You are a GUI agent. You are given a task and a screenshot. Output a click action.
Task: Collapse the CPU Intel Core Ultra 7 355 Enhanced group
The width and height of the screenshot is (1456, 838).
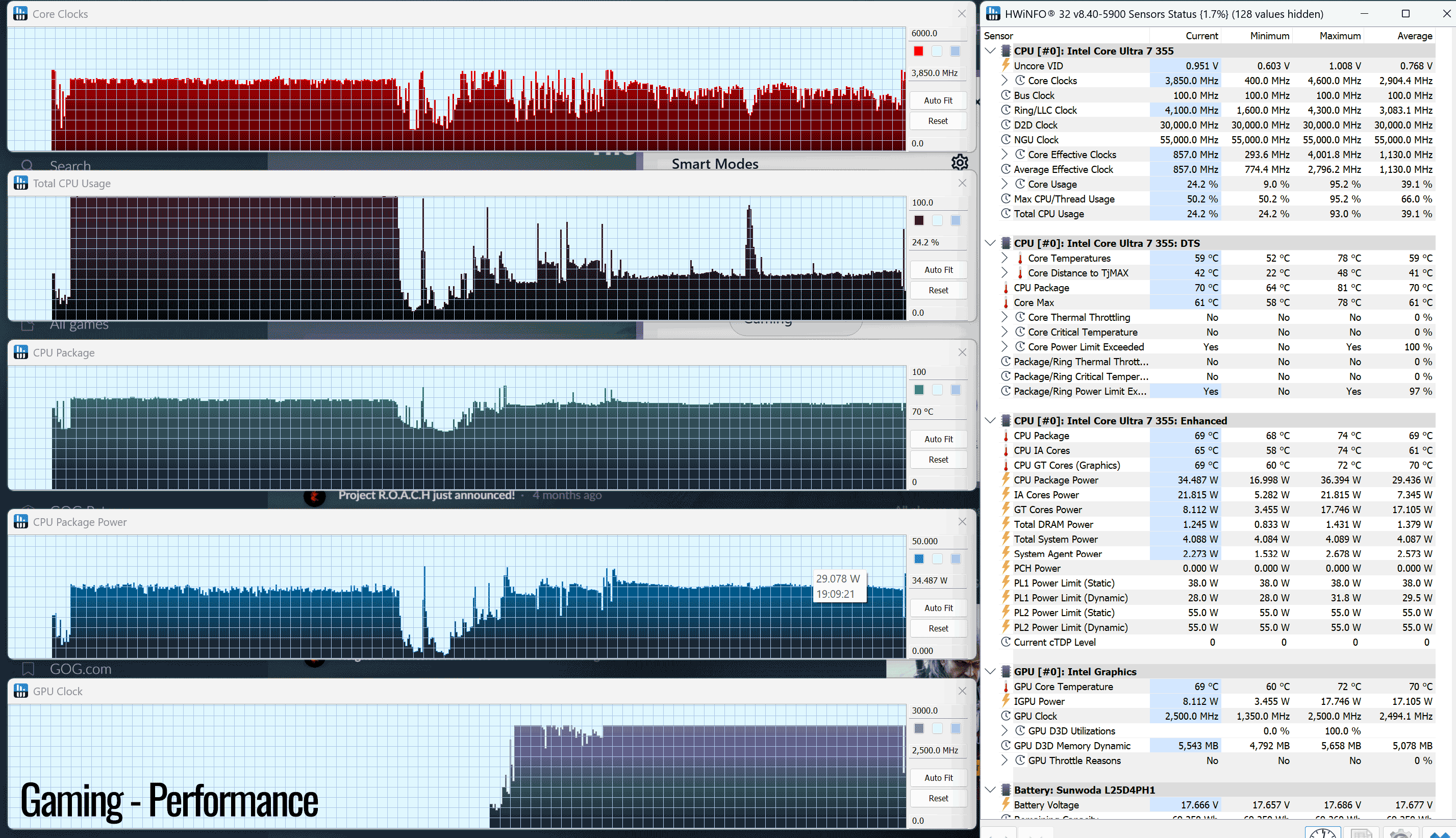[990, 421]
